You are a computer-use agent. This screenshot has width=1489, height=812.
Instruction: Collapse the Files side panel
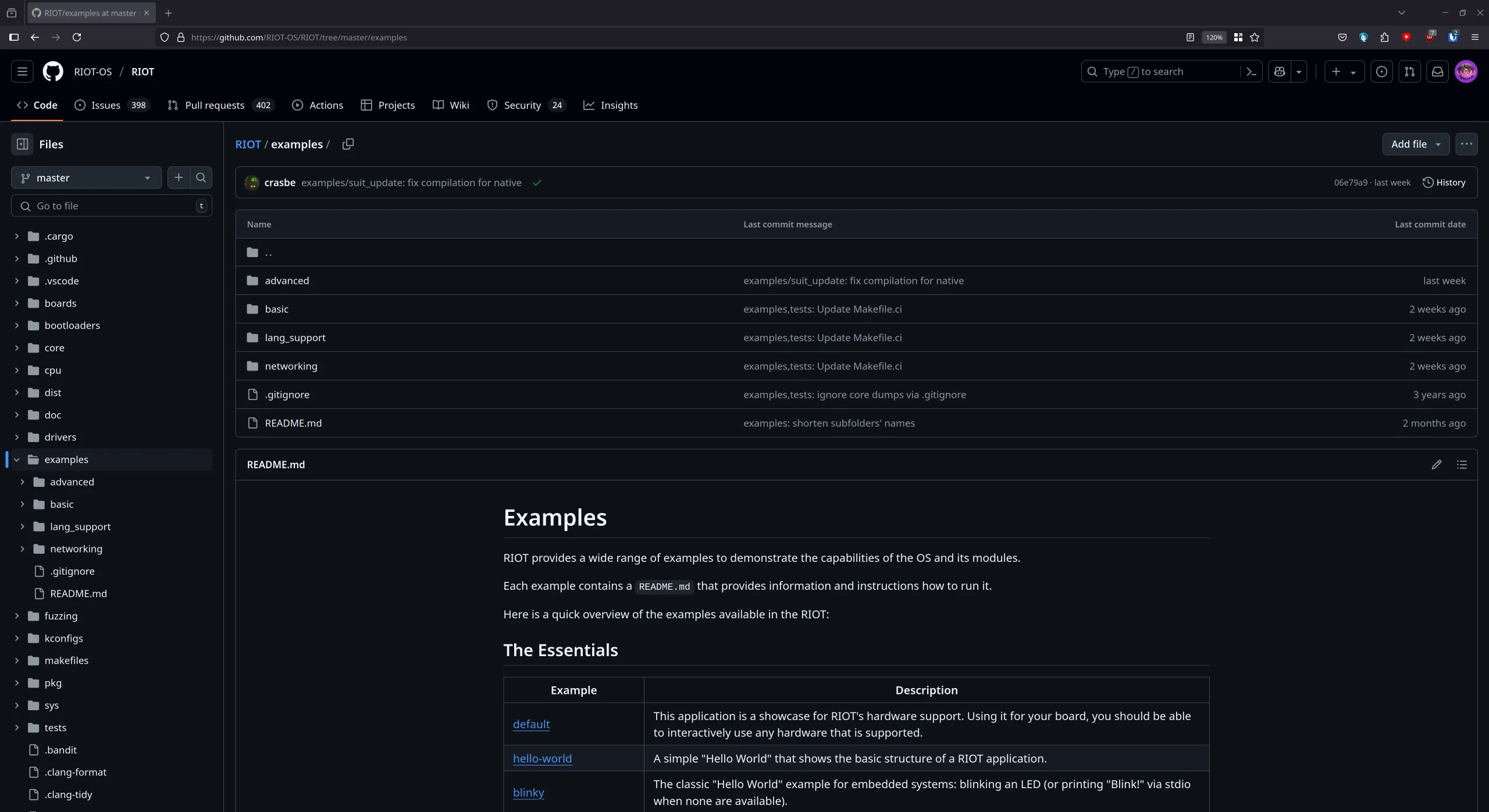pos(22,144)
